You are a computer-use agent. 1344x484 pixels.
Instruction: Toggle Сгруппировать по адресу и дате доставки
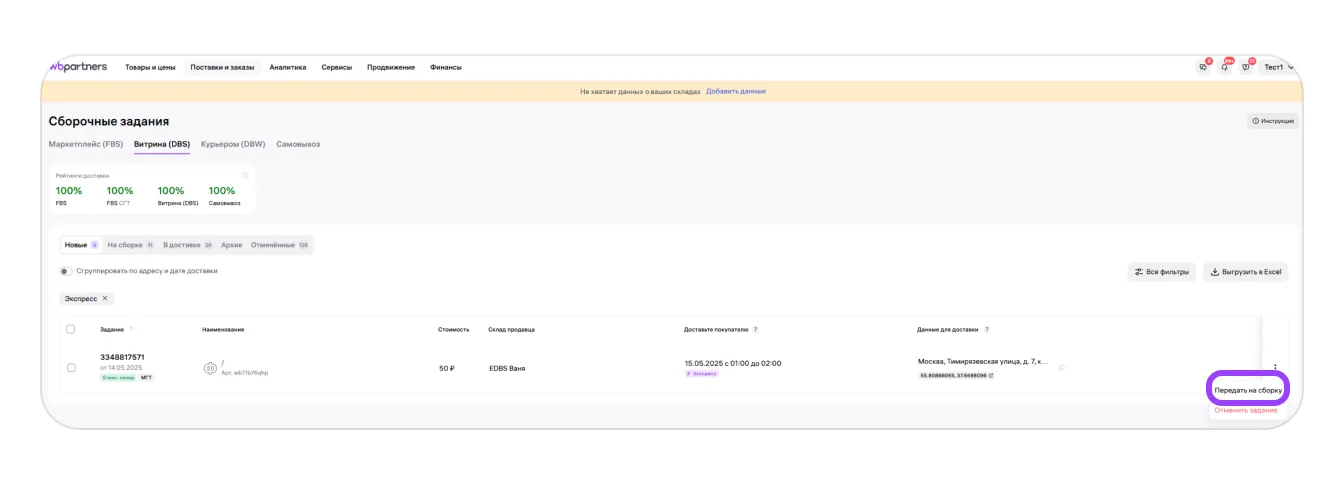[66, 271]
